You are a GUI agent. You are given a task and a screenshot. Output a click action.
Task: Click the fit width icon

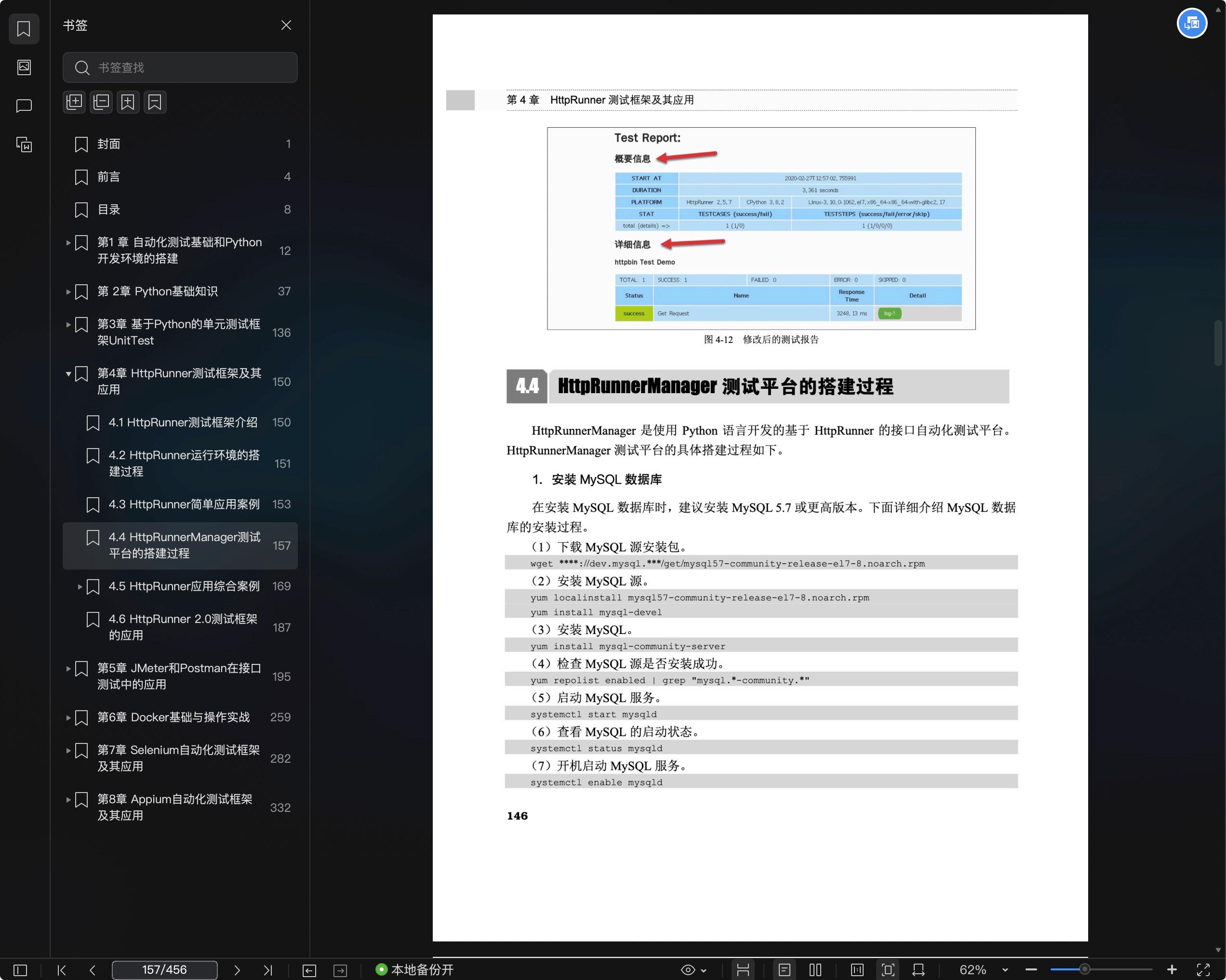pyautogui.click(x=919, y=970)
